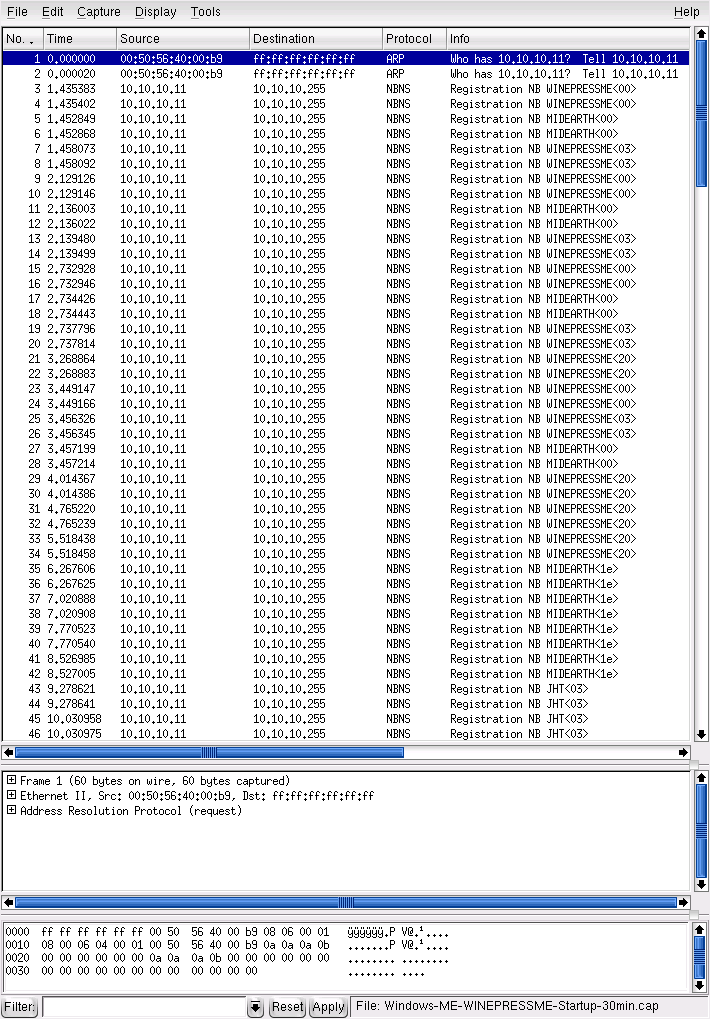The width and height of the screenshot is (710, 1019).
Task: Click down arrow in protocol details pane
Action: click(701, 884)
